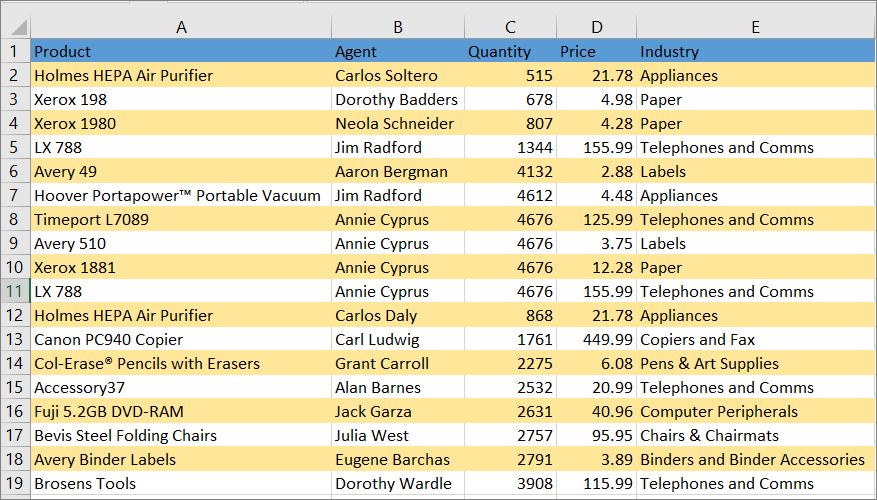
Task: Select agent Grant Carroll cell
Action: pos(398,364)
